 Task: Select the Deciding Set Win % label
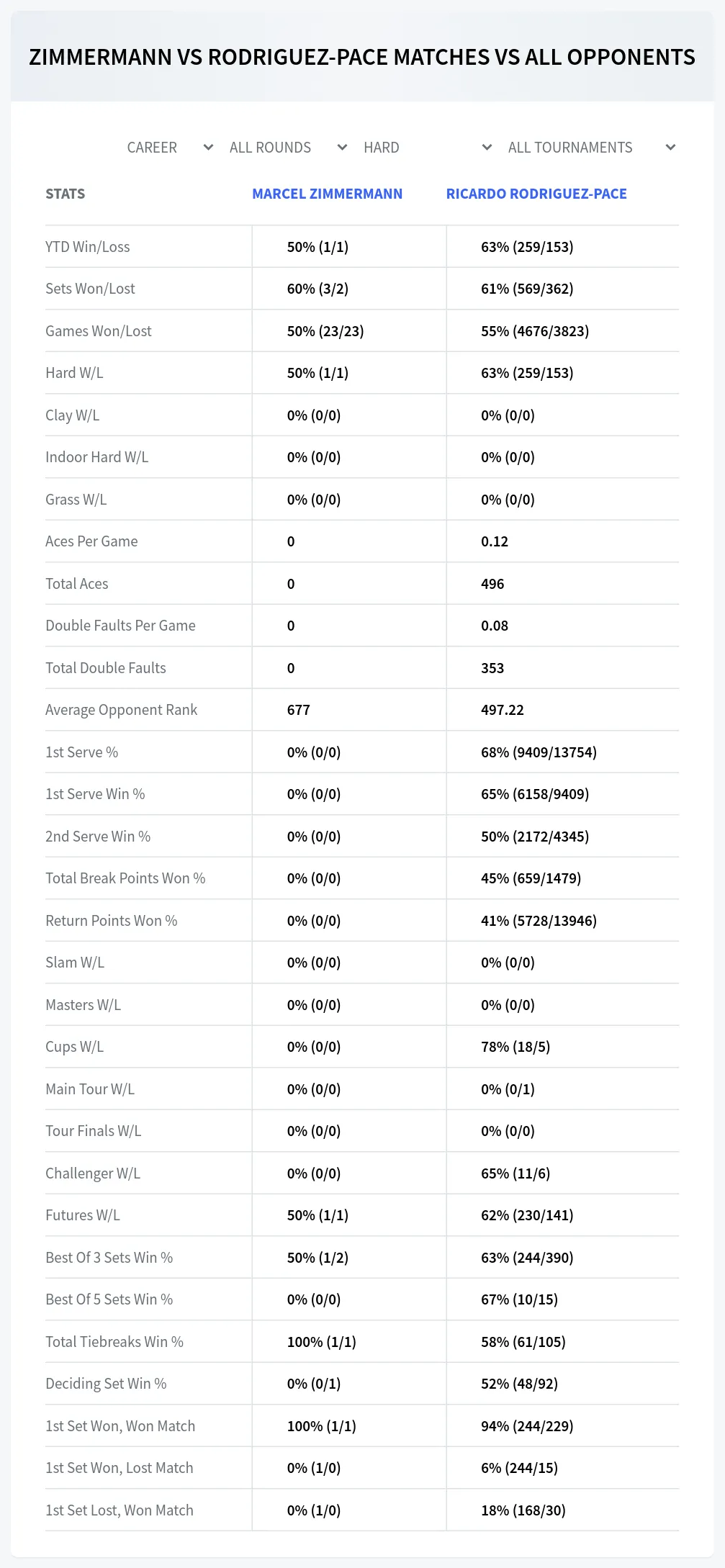[x=106, y=1384]
